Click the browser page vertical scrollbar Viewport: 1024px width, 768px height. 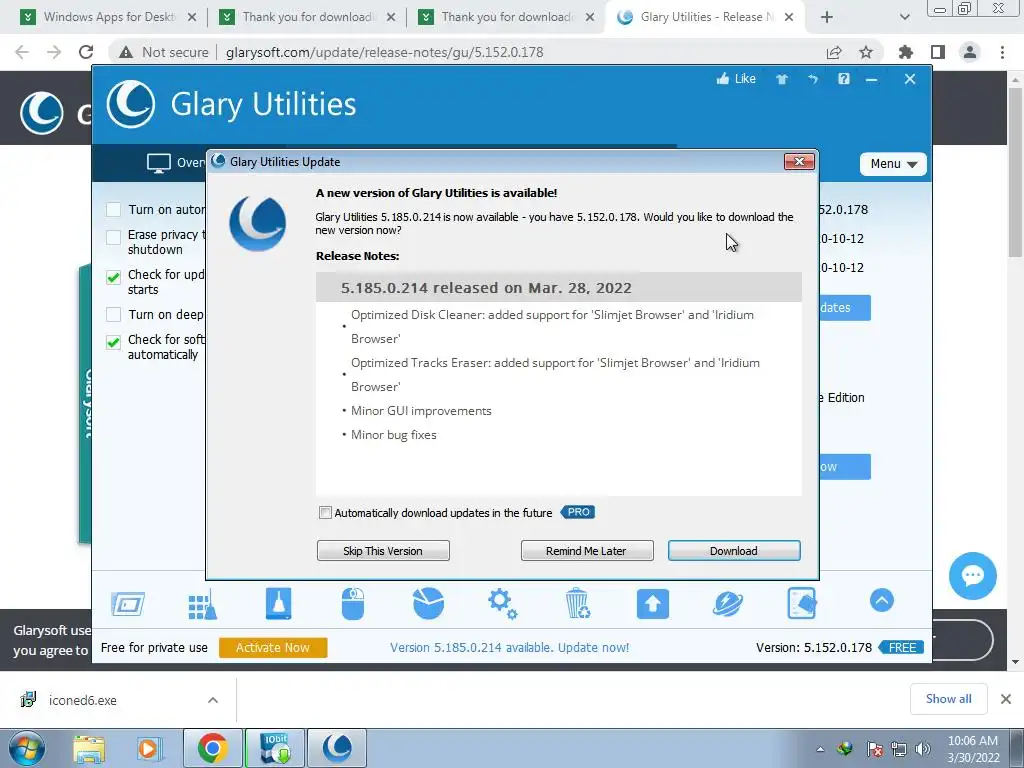click(1016, 171)
